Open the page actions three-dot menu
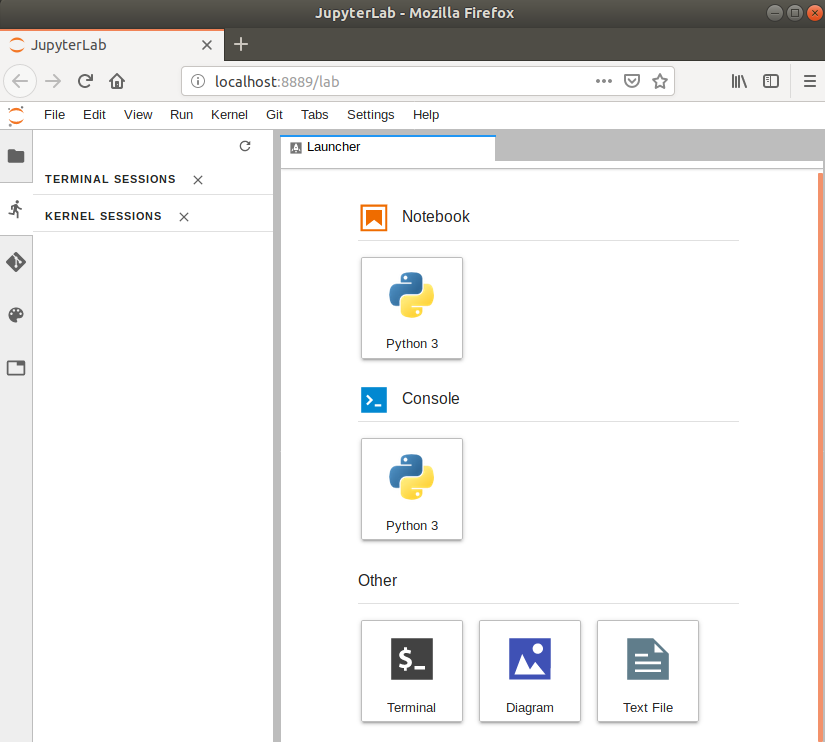 point(603,81)
